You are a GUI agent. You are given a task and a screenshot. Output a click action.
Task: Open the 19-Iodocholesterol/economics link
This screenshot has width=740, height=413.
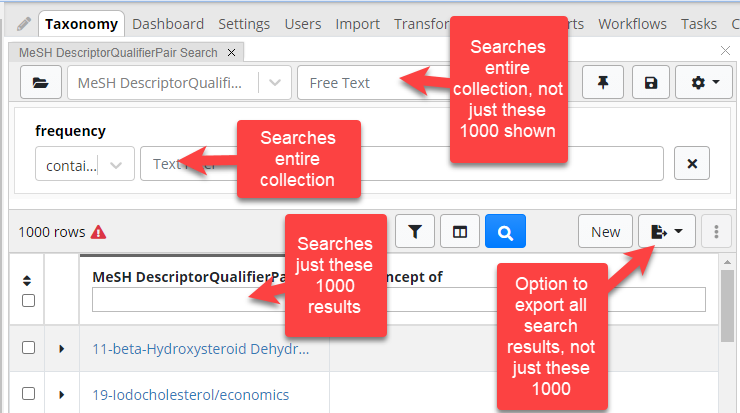click(x=191, y=395)
